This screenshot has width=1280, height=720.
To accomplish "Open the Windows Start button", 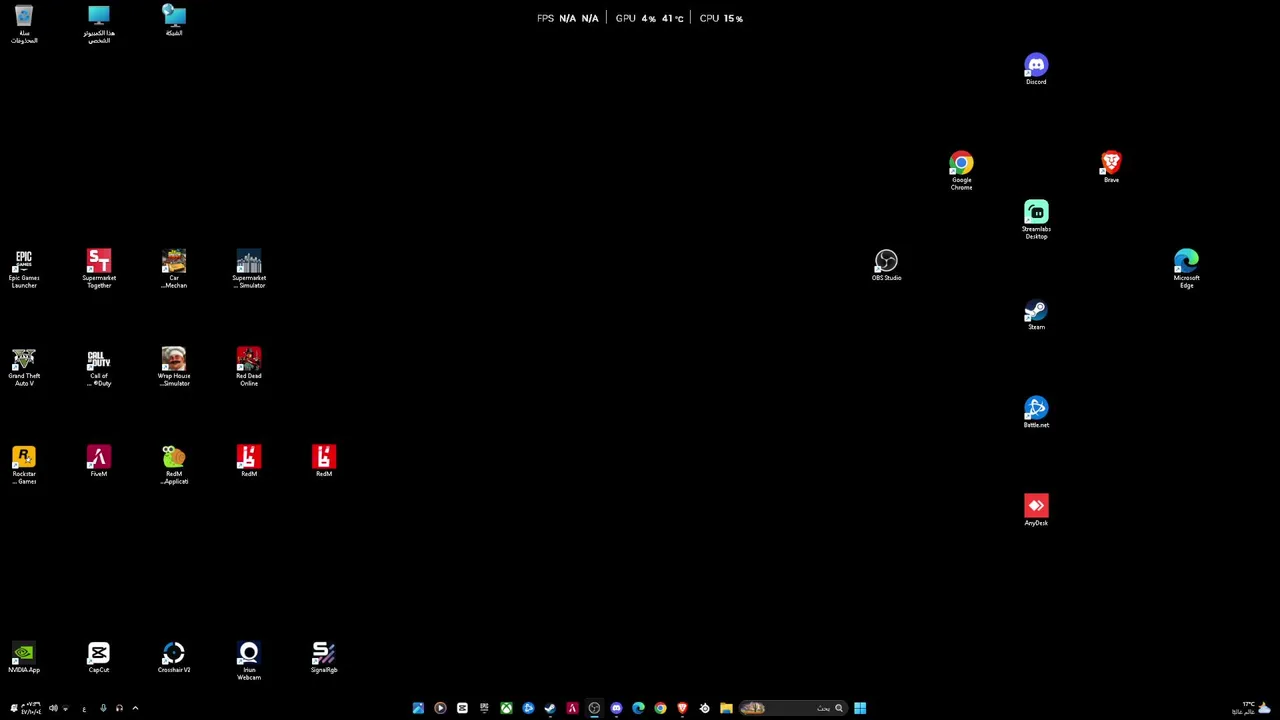I will (860, 708).
